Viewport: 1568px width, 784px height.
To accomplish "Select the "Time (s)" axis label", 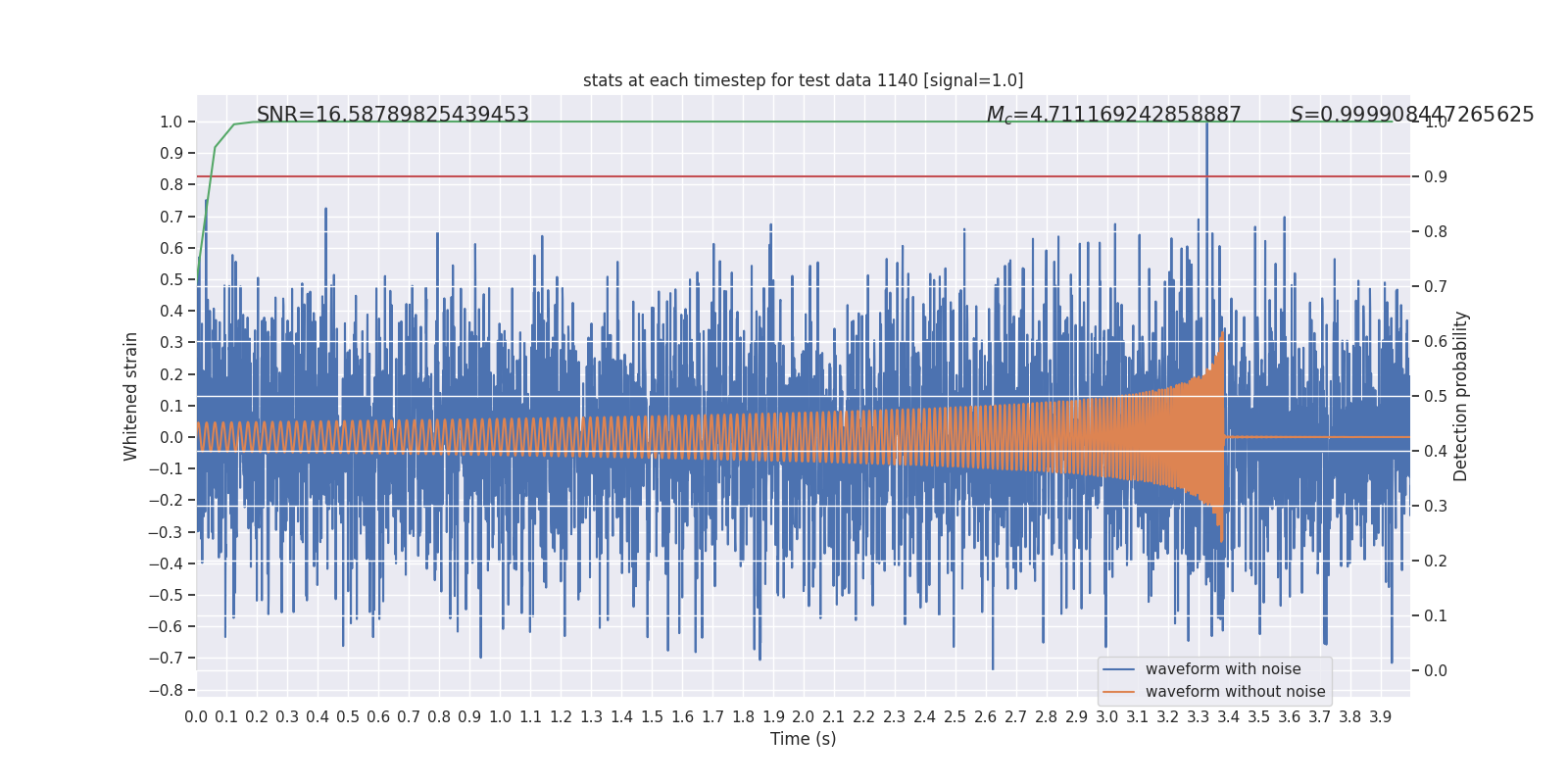I will tap(803, 739).
